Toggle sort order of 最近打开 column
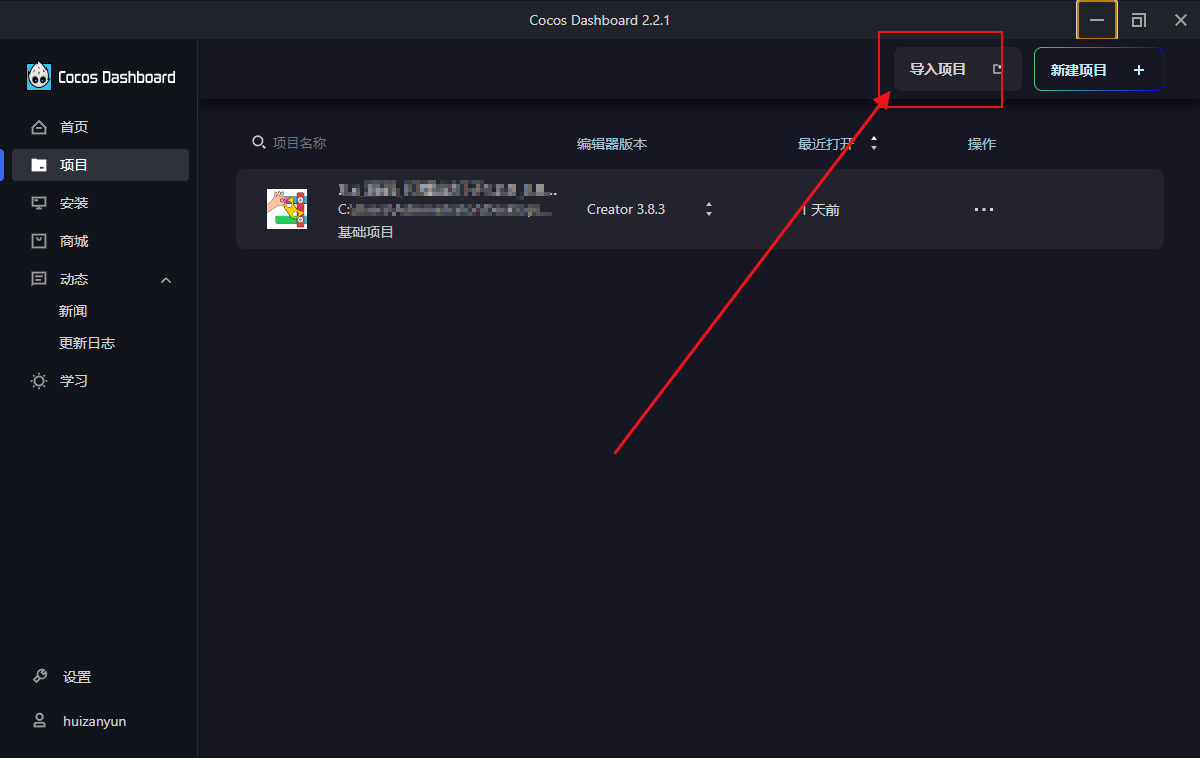Viewport: 1200px width, 758px height. [873, 144]
